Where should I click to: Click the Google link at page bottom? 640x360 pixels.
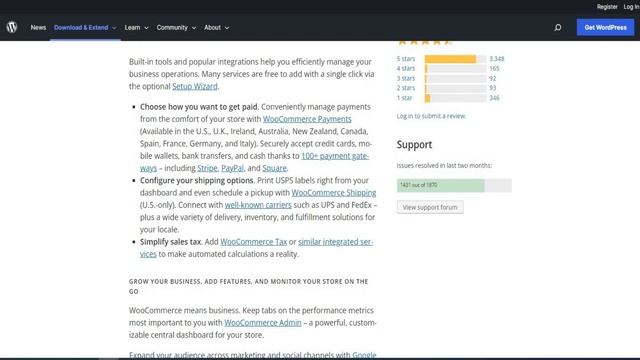(364, 355)
